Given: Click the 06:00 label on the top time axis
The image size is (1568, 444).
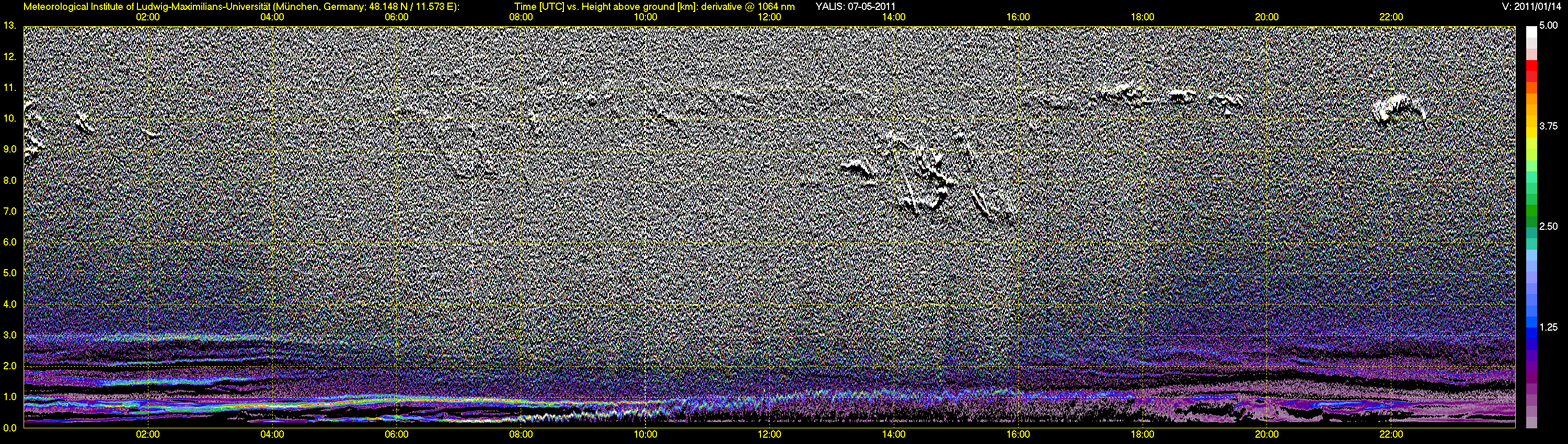Looking at the screenshot, I should tap(396, 17).
